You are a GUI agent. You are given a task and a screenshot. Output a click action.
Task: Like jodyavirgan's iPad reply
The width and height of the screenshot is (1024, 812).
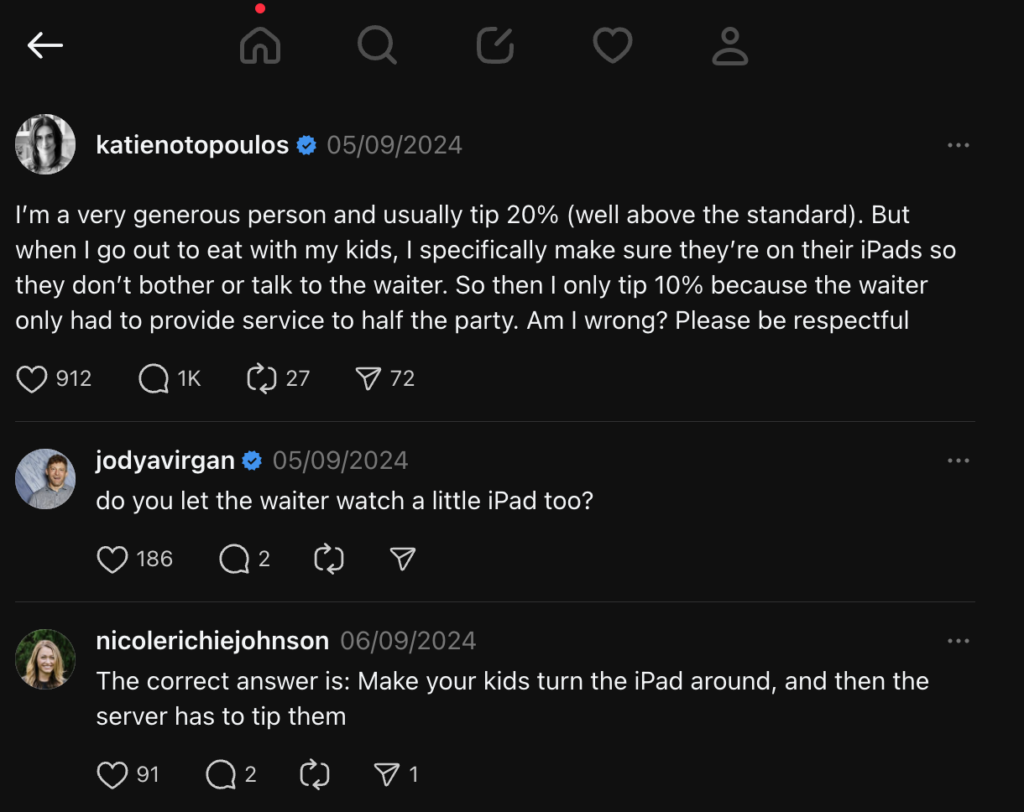[112, 559]
